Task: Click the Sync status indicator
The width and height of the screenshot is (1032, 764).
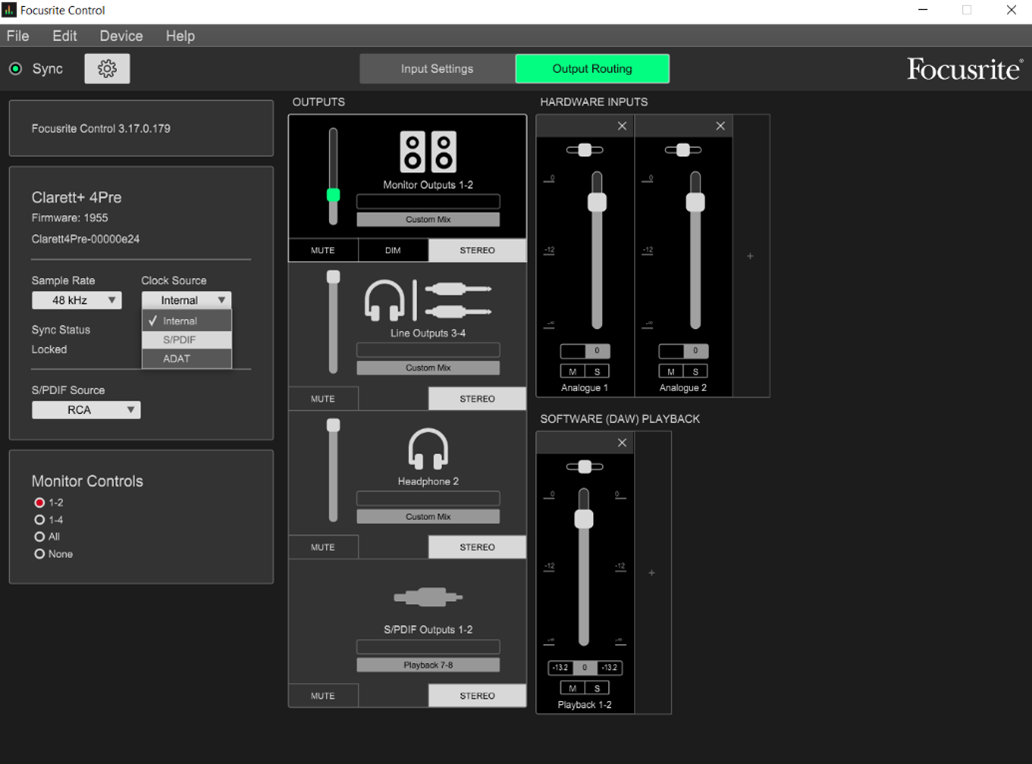Action: pyautogui.click(x=16, y=68)
